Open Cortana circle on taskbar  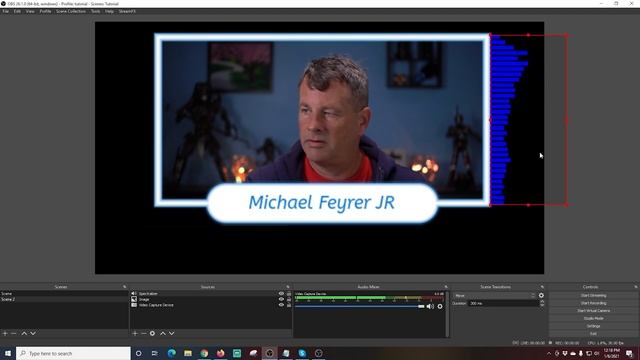(138, 353)
